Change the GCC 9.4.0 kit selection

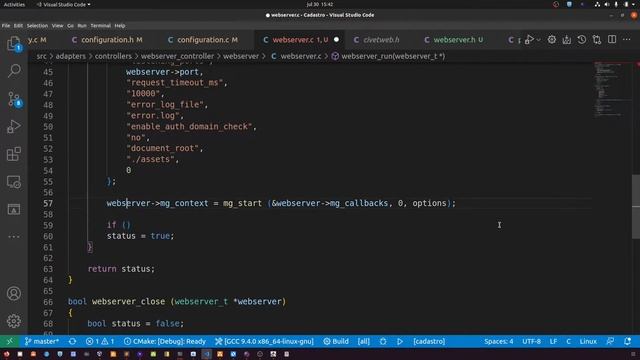(x=264, y=341)
